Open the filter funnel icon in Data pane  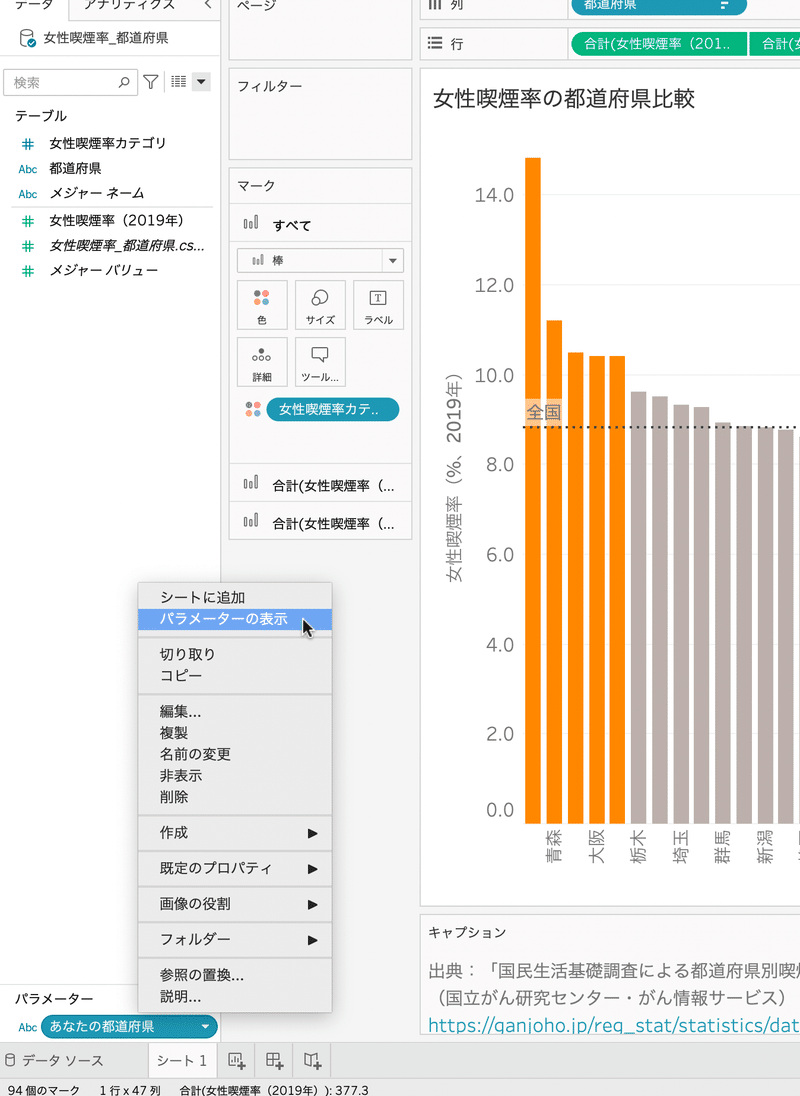150,82
